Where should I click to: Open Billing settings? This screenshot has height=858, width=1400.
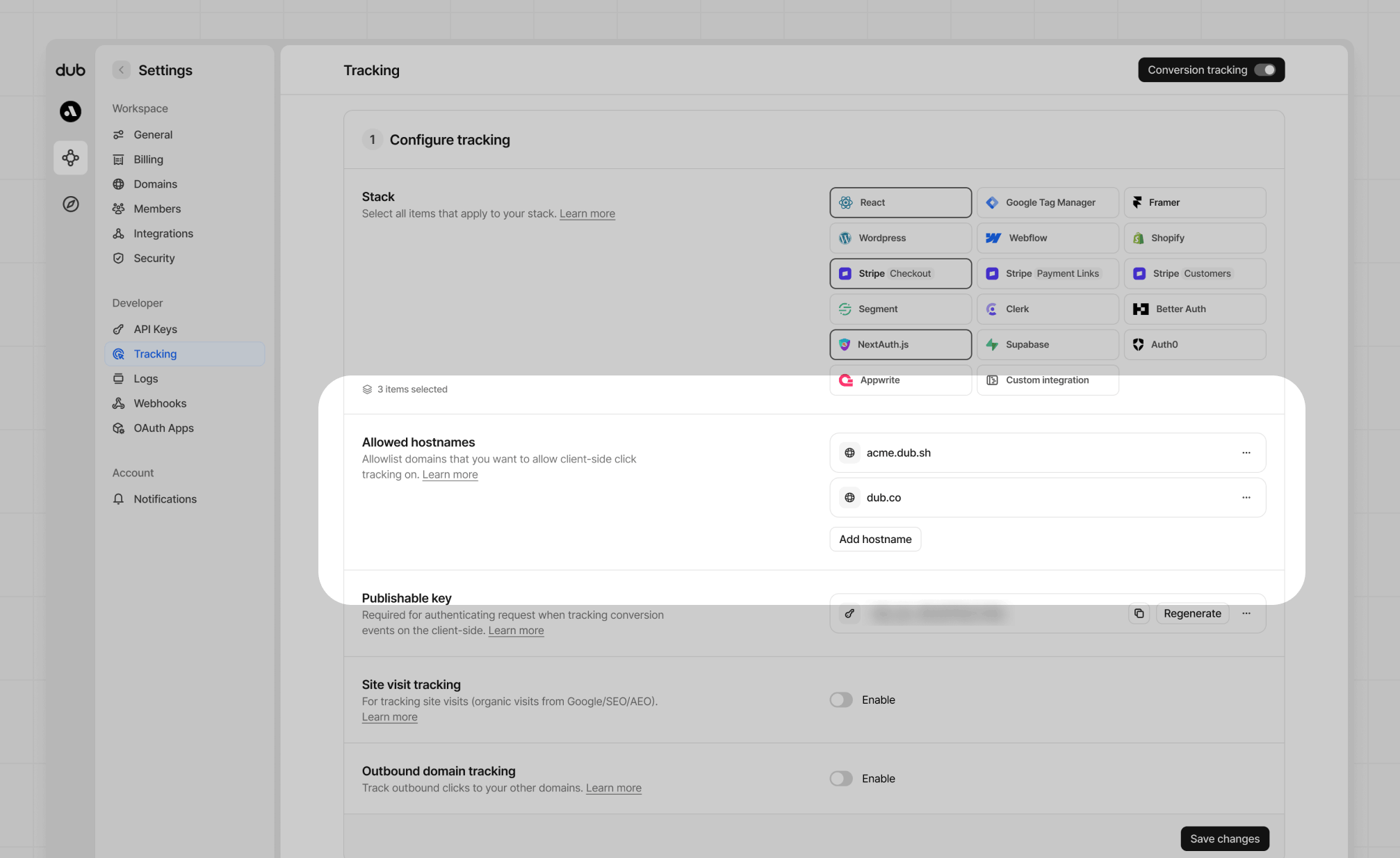[x=184, y=159]
